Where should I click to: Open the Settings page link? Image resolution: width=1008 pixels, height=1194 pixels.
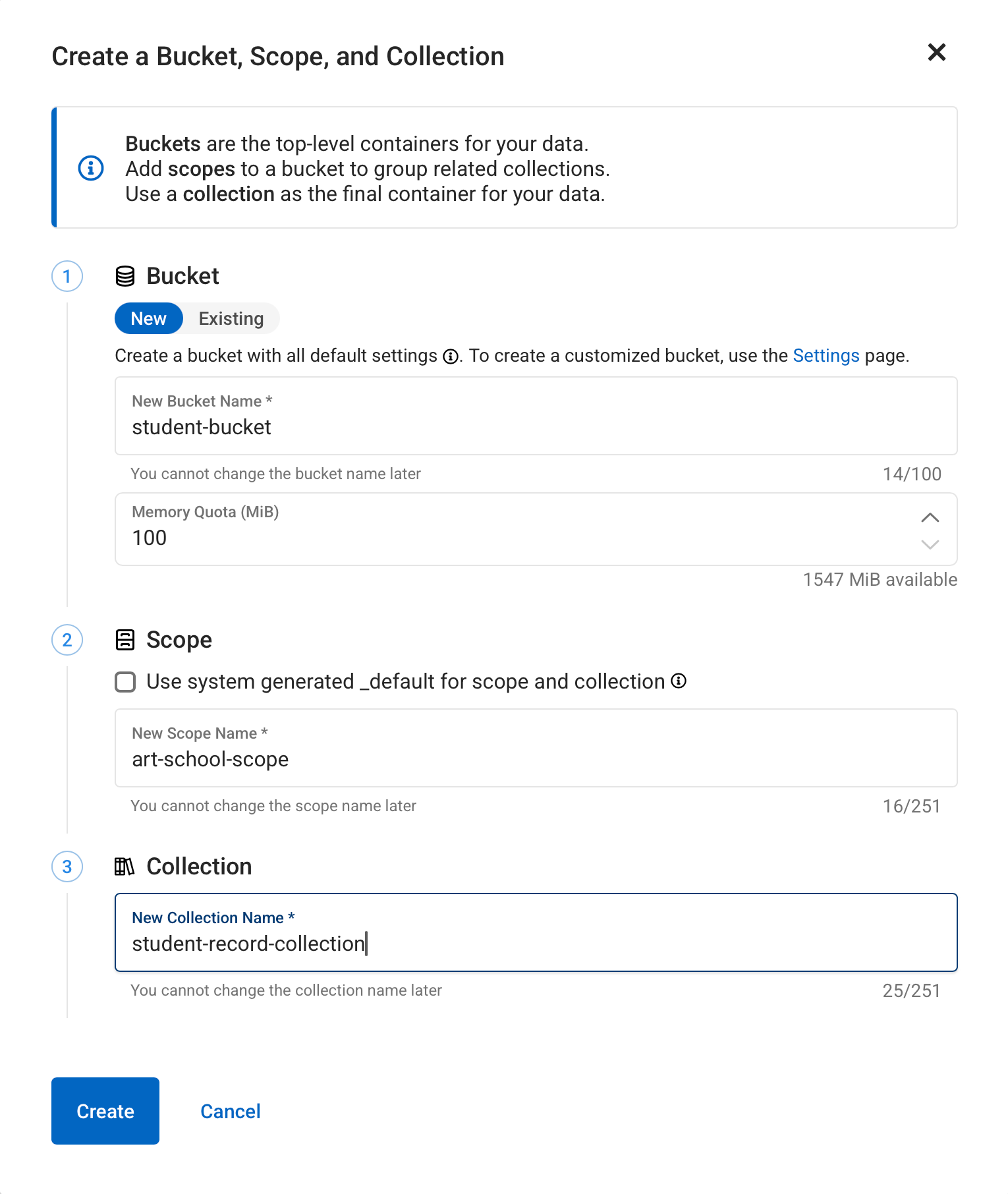(826, 356)
